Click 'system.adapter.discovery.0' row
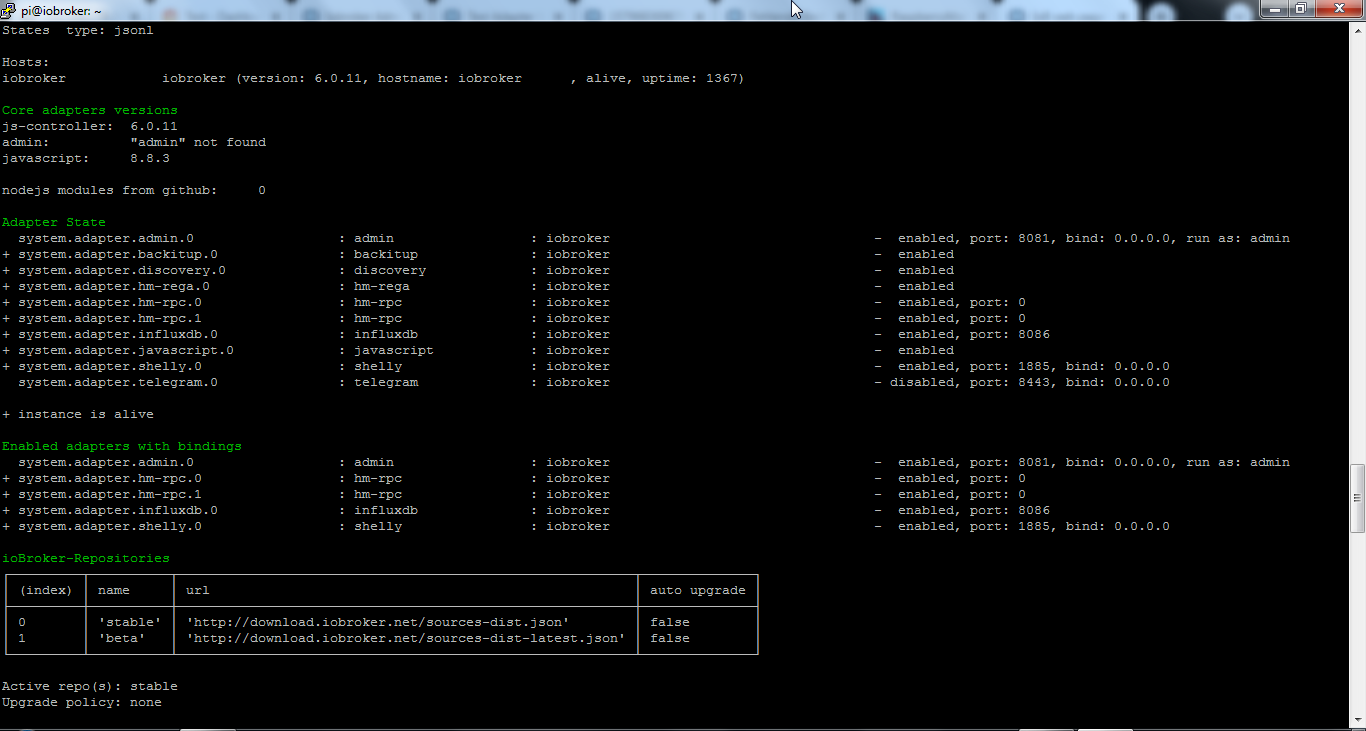Image resolution: width=1366 pixels, height=731 pixels. click(122, 270)
